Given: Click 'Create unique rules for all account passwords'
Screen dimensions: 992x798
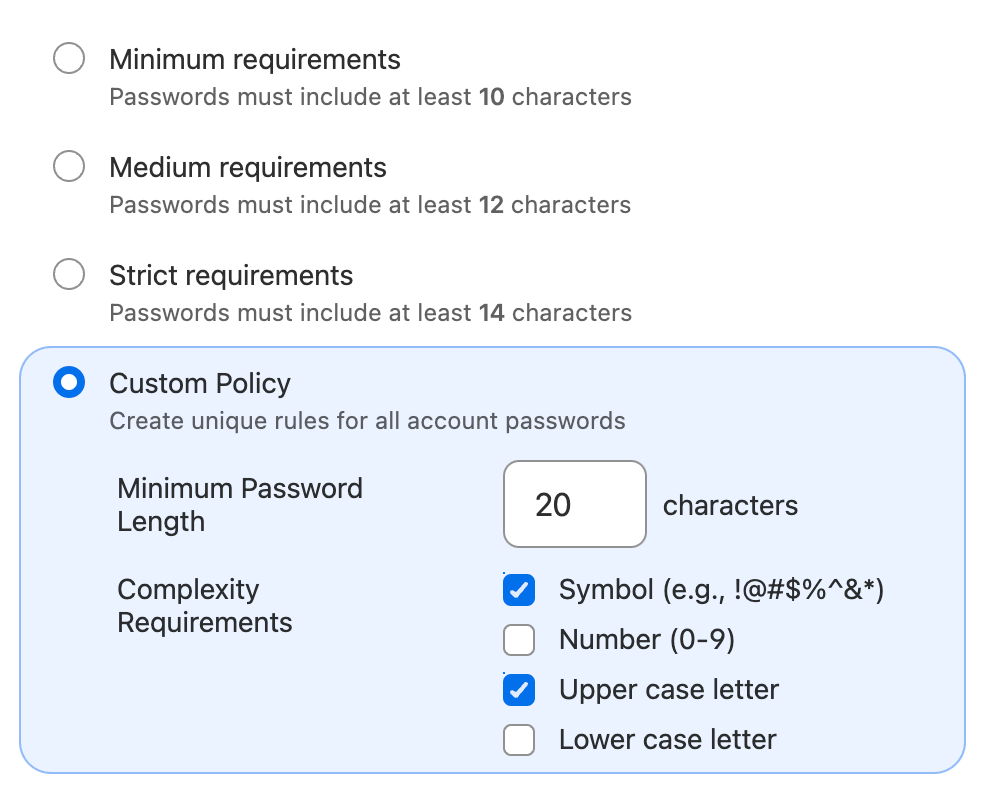Looking at the screenshot, I should (368, 421).
